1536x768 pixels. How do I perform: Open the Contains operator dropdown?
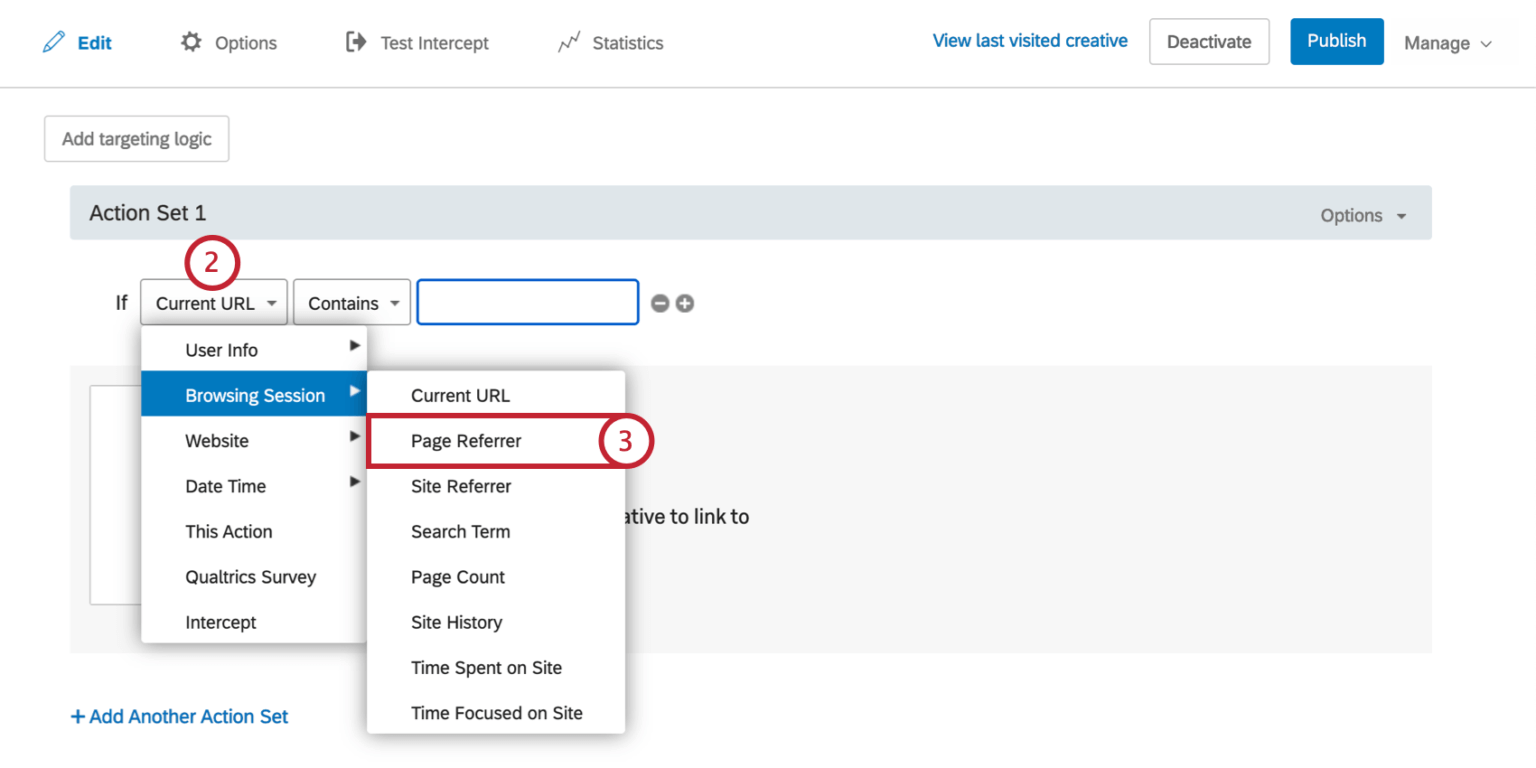[x=352, y=303]
